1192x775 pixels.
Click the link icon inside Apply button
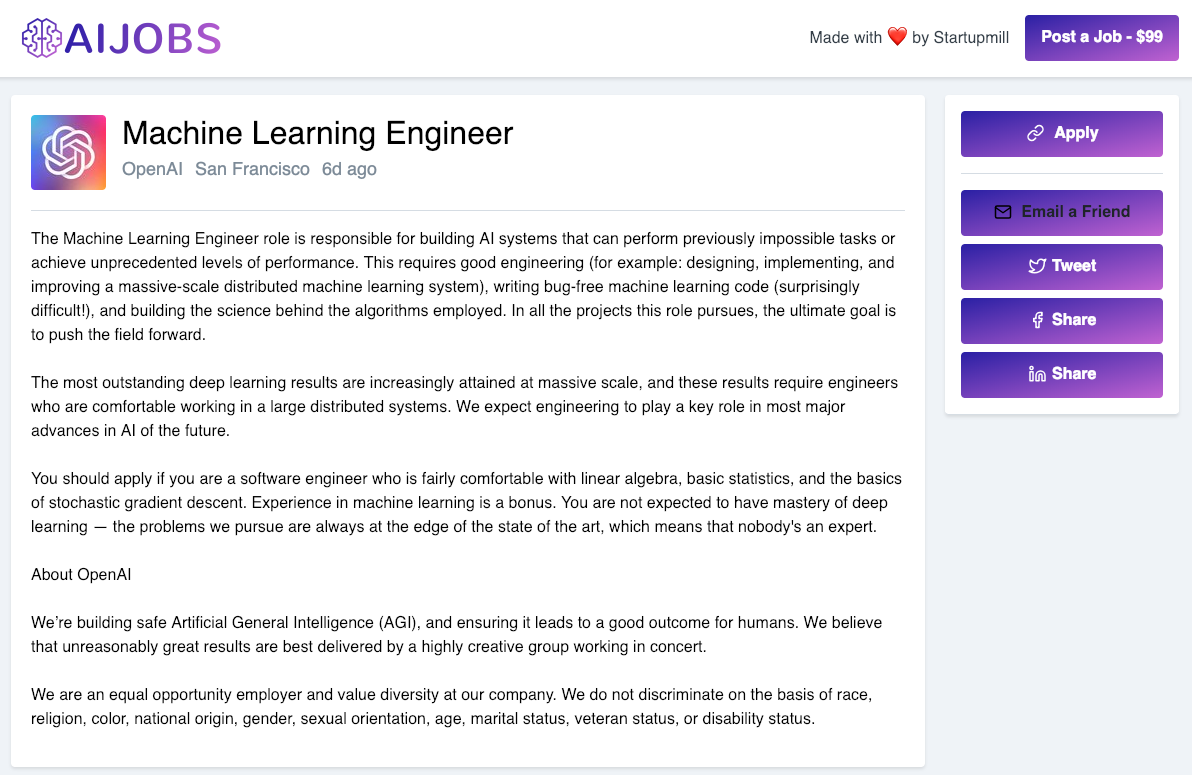(x=1035, y=133)
